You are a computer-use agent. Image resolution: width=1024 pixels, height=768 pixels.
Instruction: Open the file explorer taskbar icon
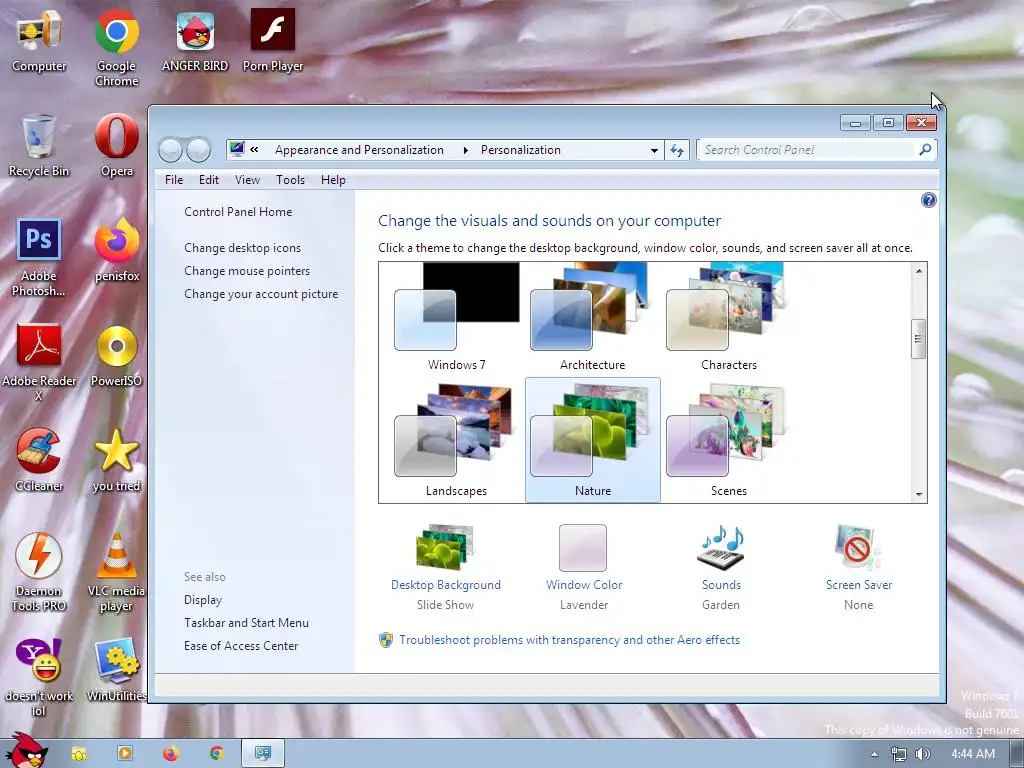(78, 754)
